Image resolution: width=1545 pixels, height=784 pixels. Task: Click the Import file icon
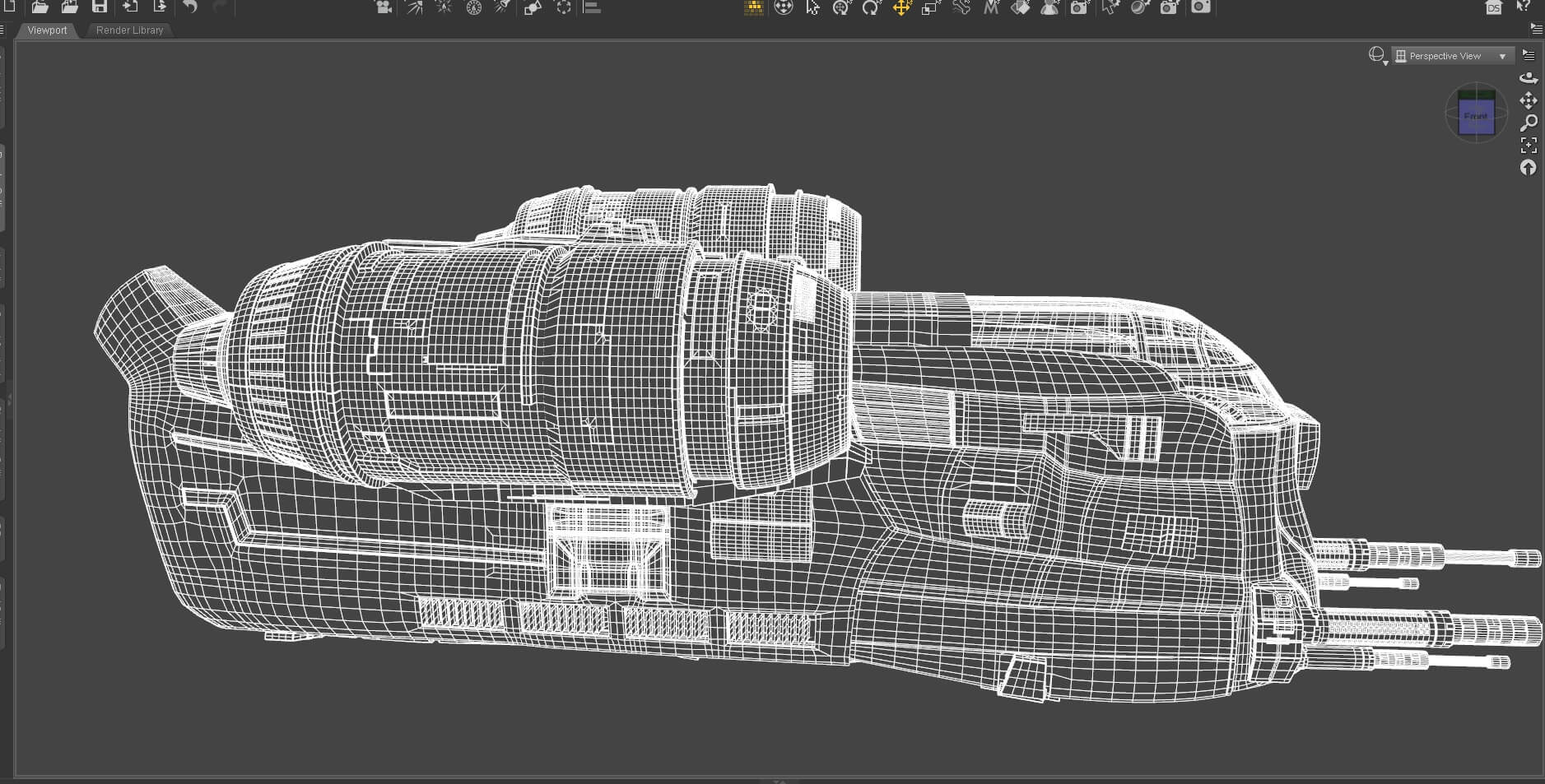(130, 7)
